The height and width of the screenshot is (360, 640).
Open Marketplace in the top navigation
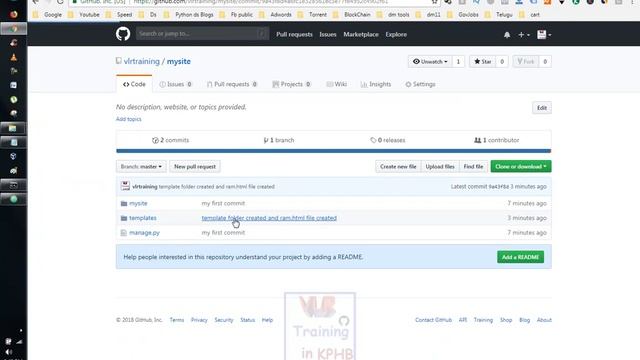tap(361, 35)
